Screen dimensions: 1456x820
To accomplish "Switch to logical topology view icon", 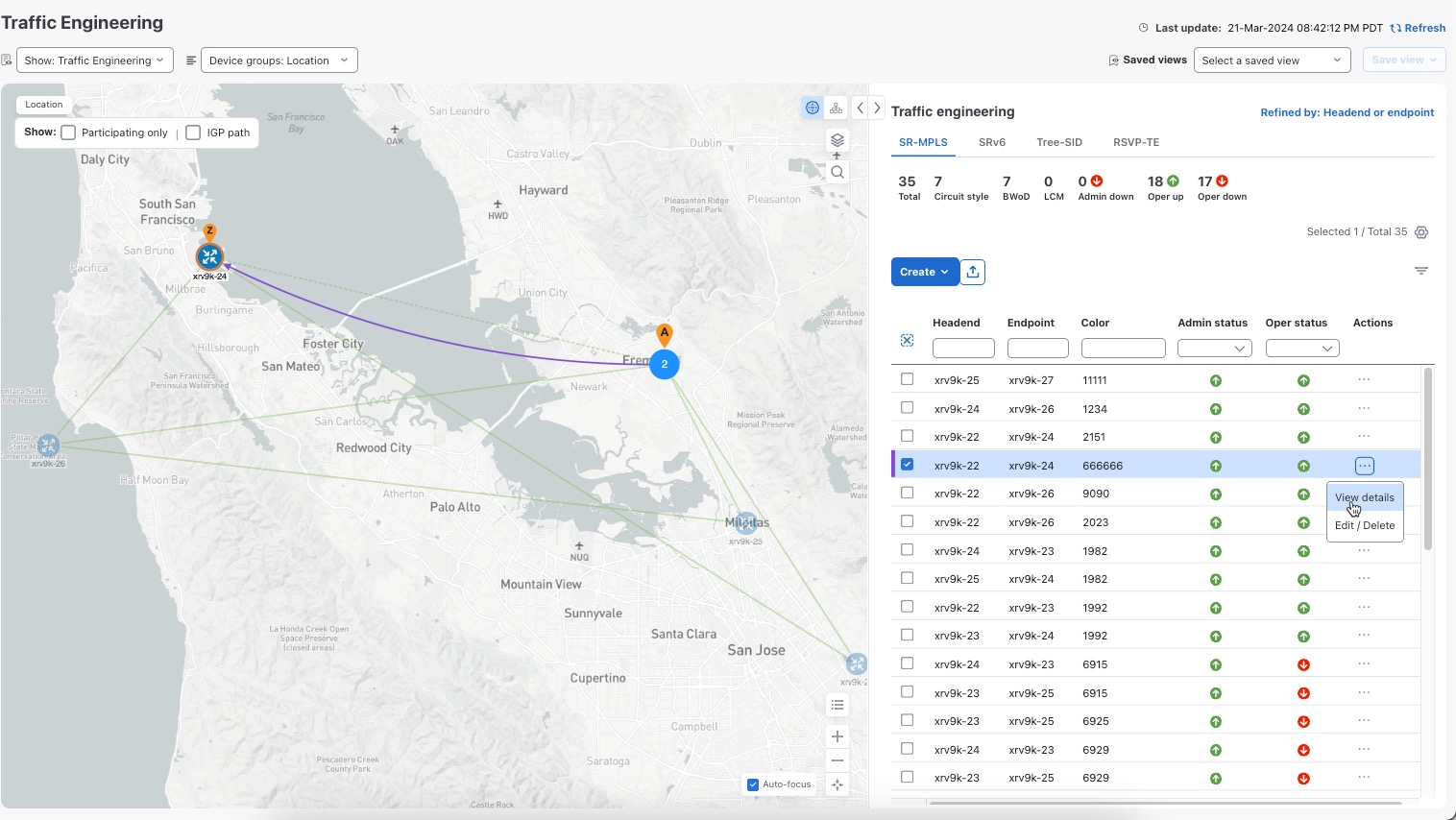I will (x=837, y=108).
